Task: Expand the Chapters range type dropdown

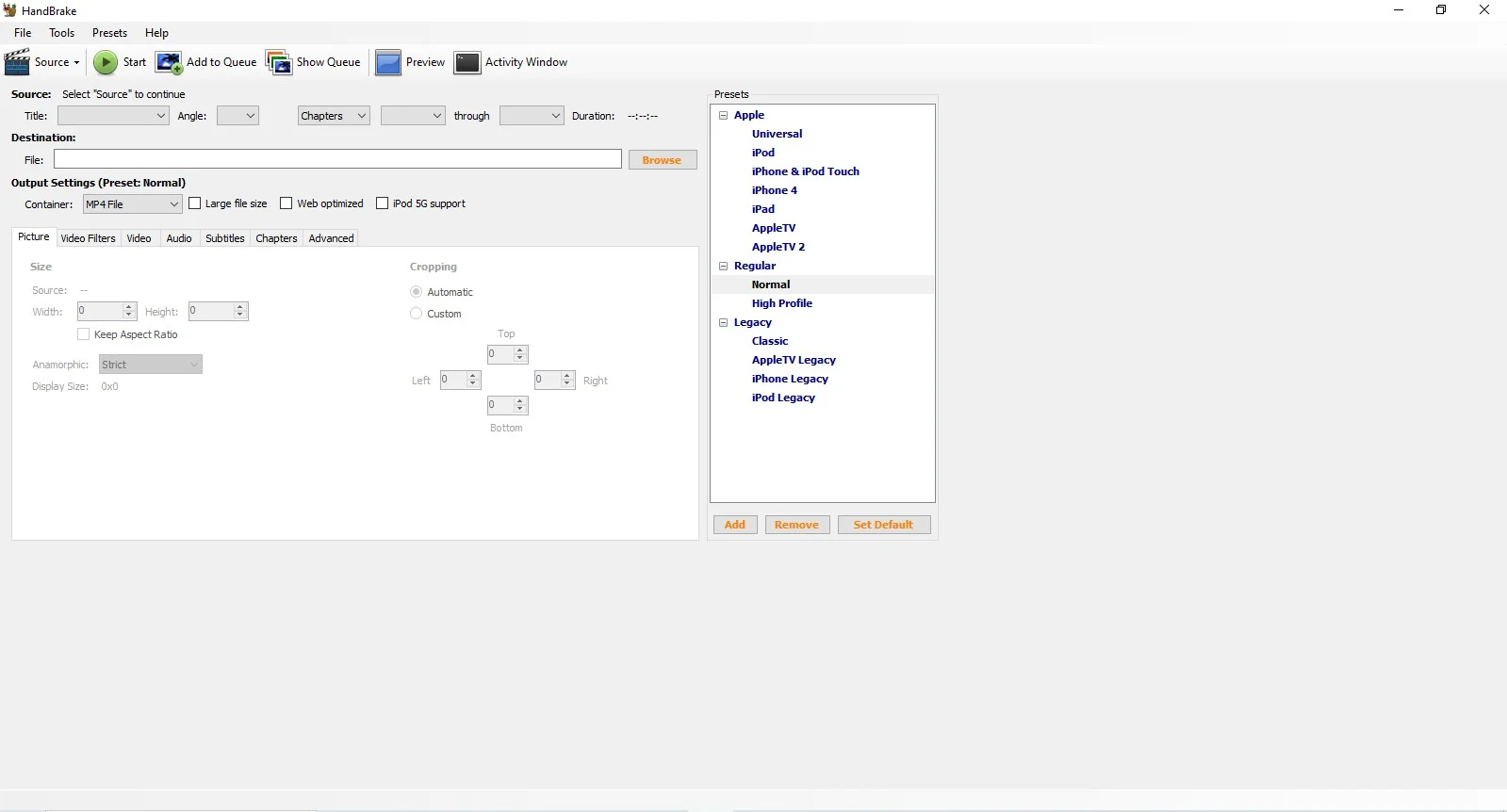Action: click(334, 116)
